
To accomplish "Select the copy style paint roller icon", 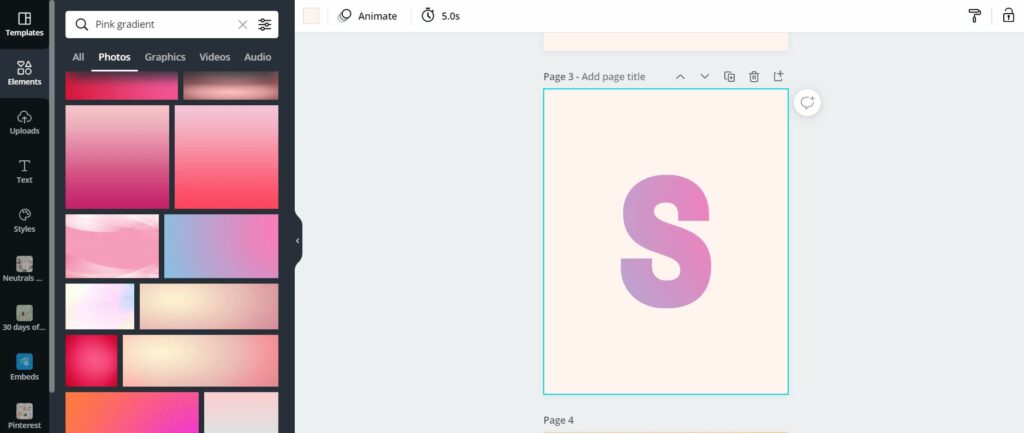I will point(974,16).
